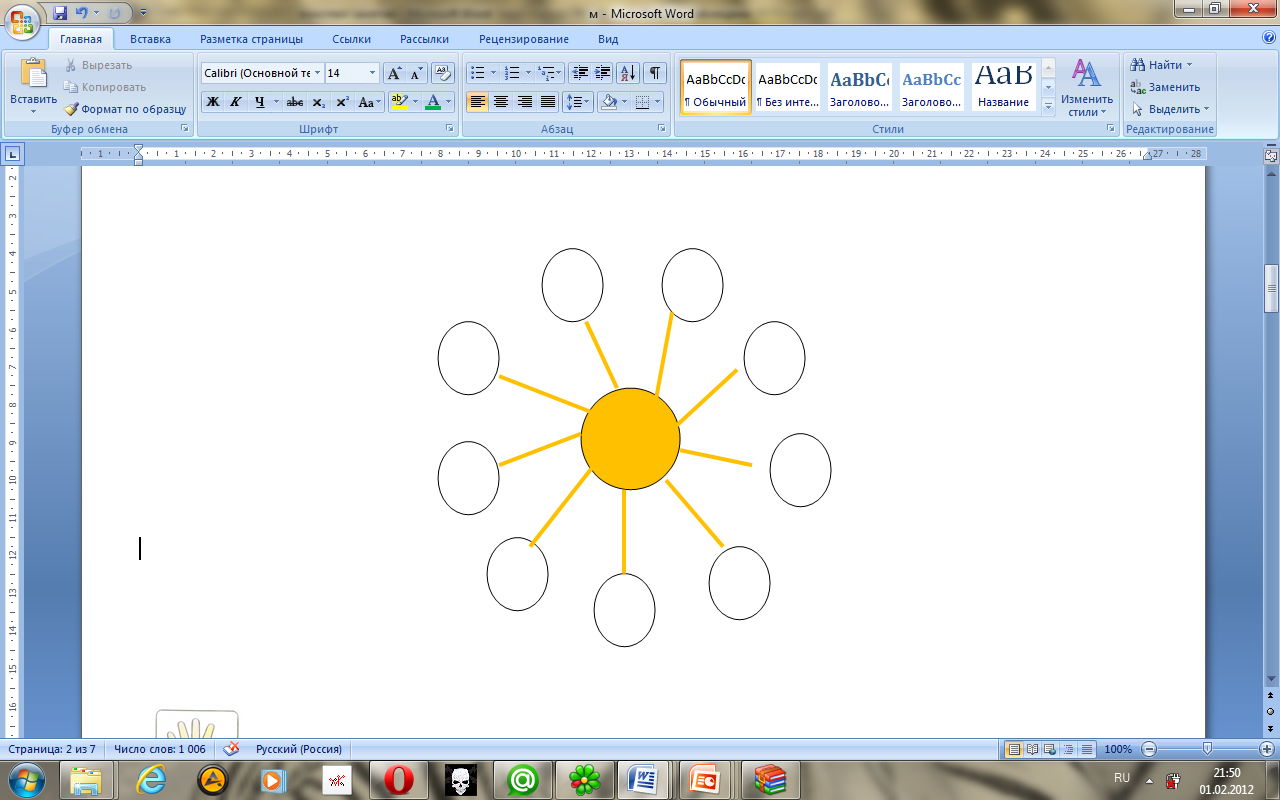Switch to the Вставка ribbon tab
The width and height of the screenshot is (1280, 800).
pyautogui.click(x=150, y=39)
